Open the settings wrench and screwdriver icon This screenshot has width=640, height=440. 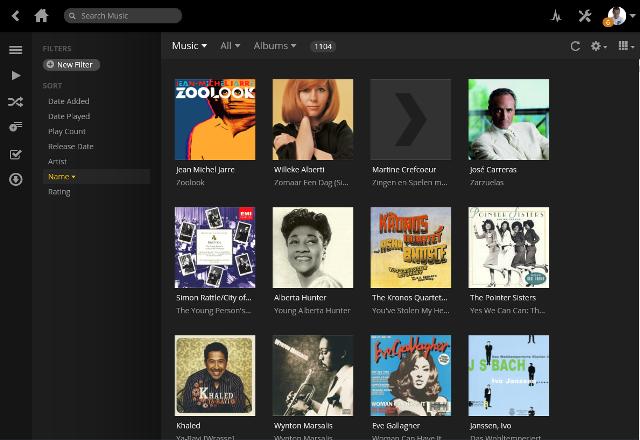tap(585, 16)
